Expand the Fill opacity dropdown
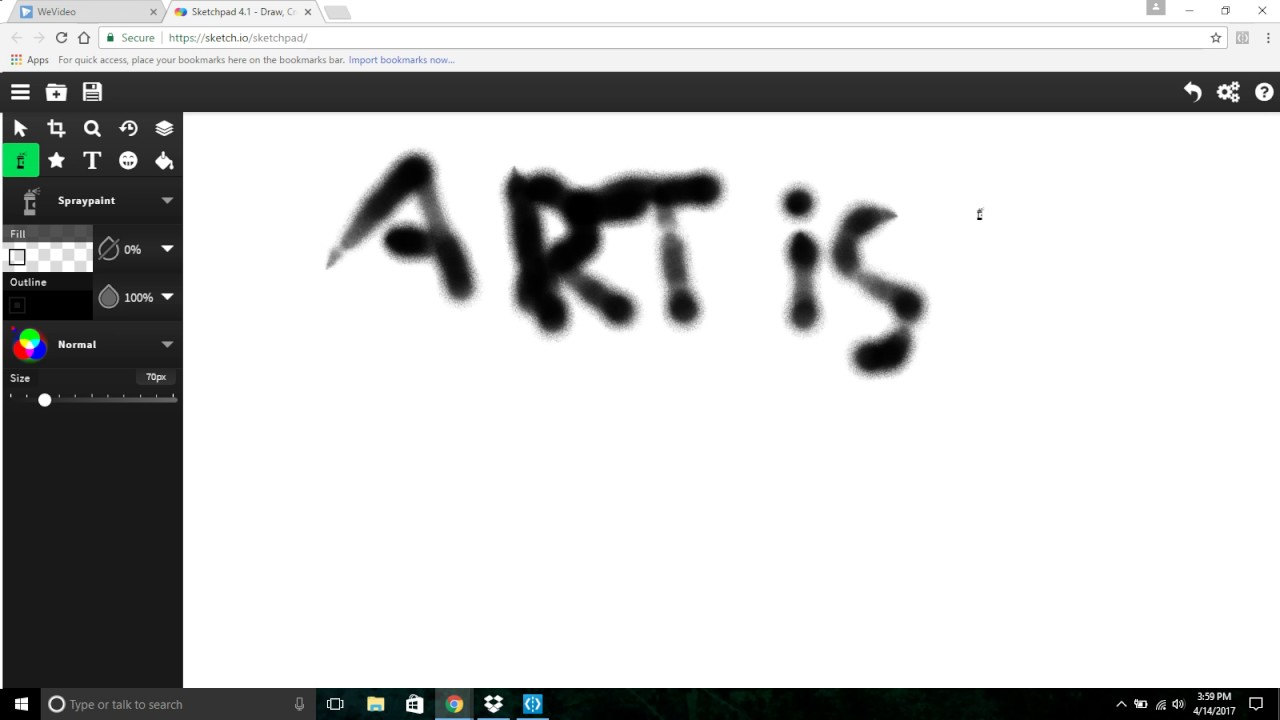 (167, 249)
